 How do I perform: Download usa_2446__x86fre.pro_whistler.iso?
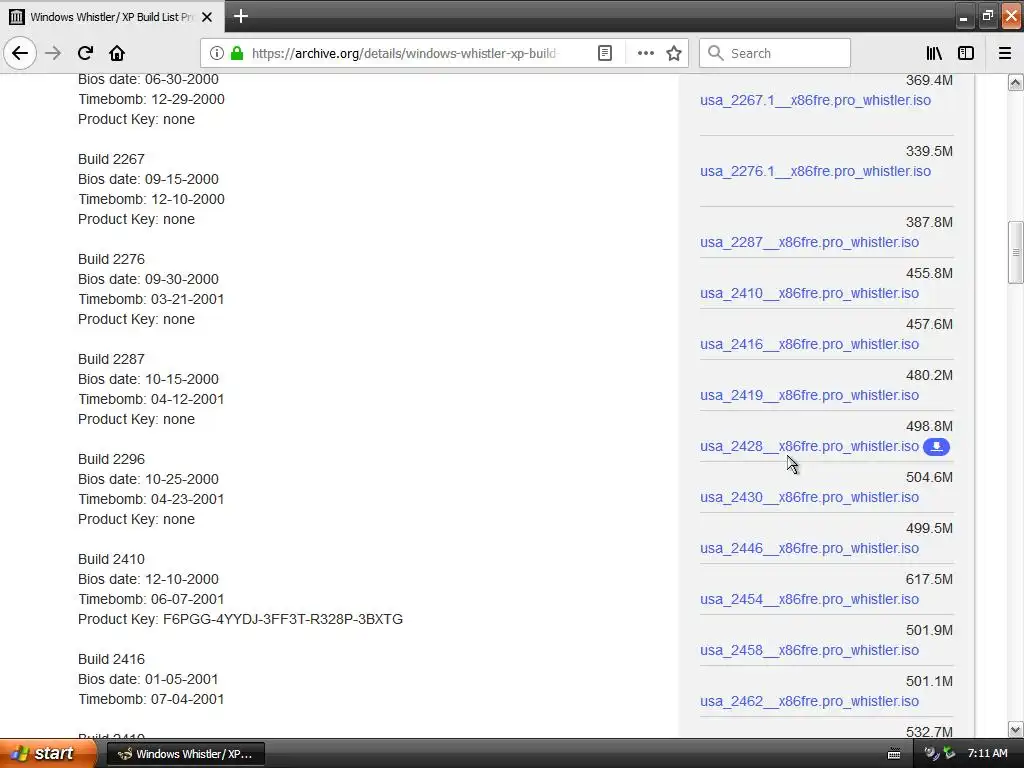pos(809,548)
